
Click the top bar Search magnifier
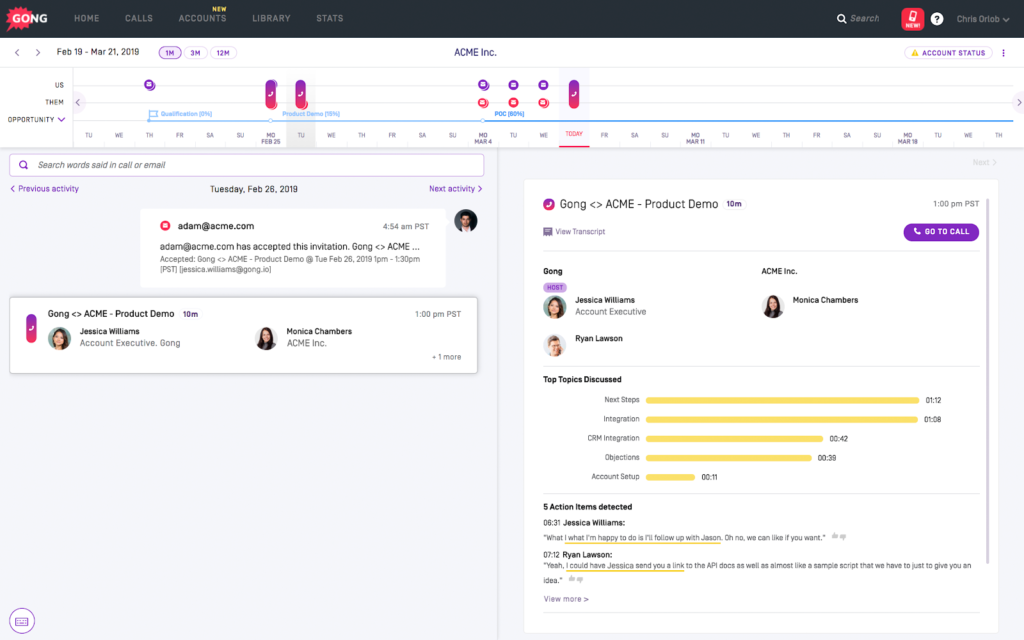pyautogui.click(x=841, y=18)
